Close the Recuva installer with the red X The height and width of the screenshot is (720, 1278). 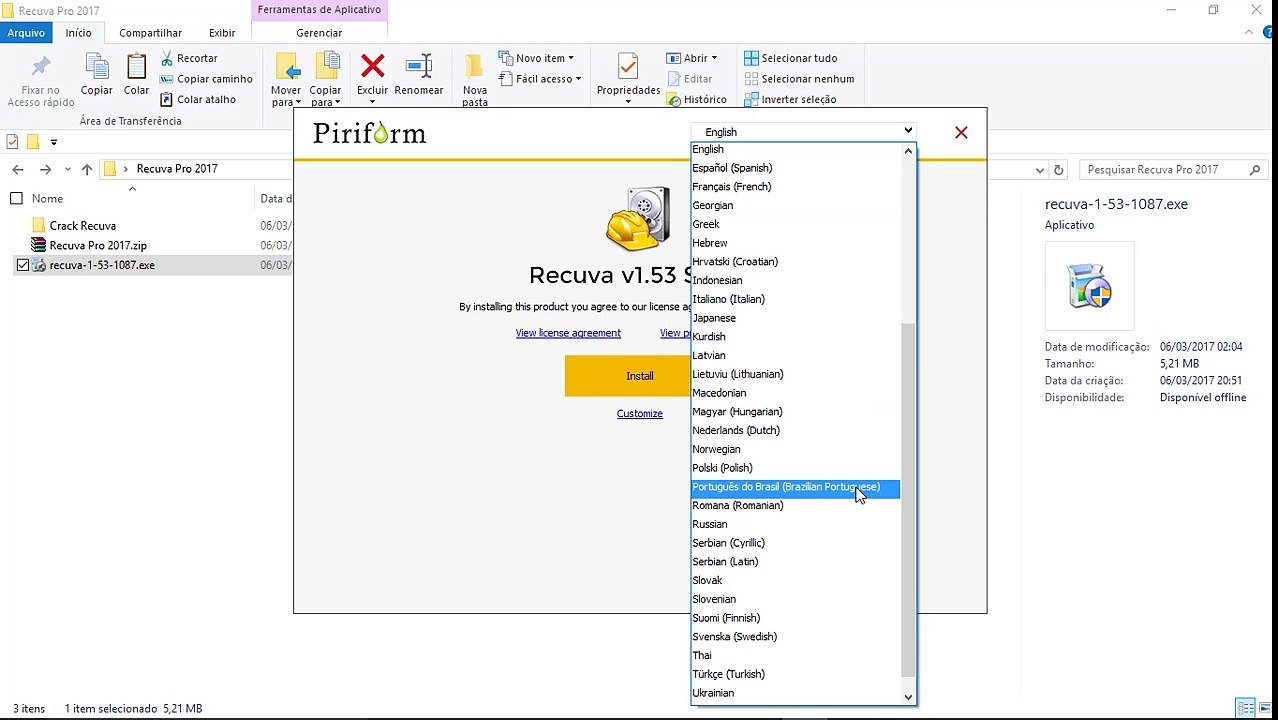coord(961,132)
